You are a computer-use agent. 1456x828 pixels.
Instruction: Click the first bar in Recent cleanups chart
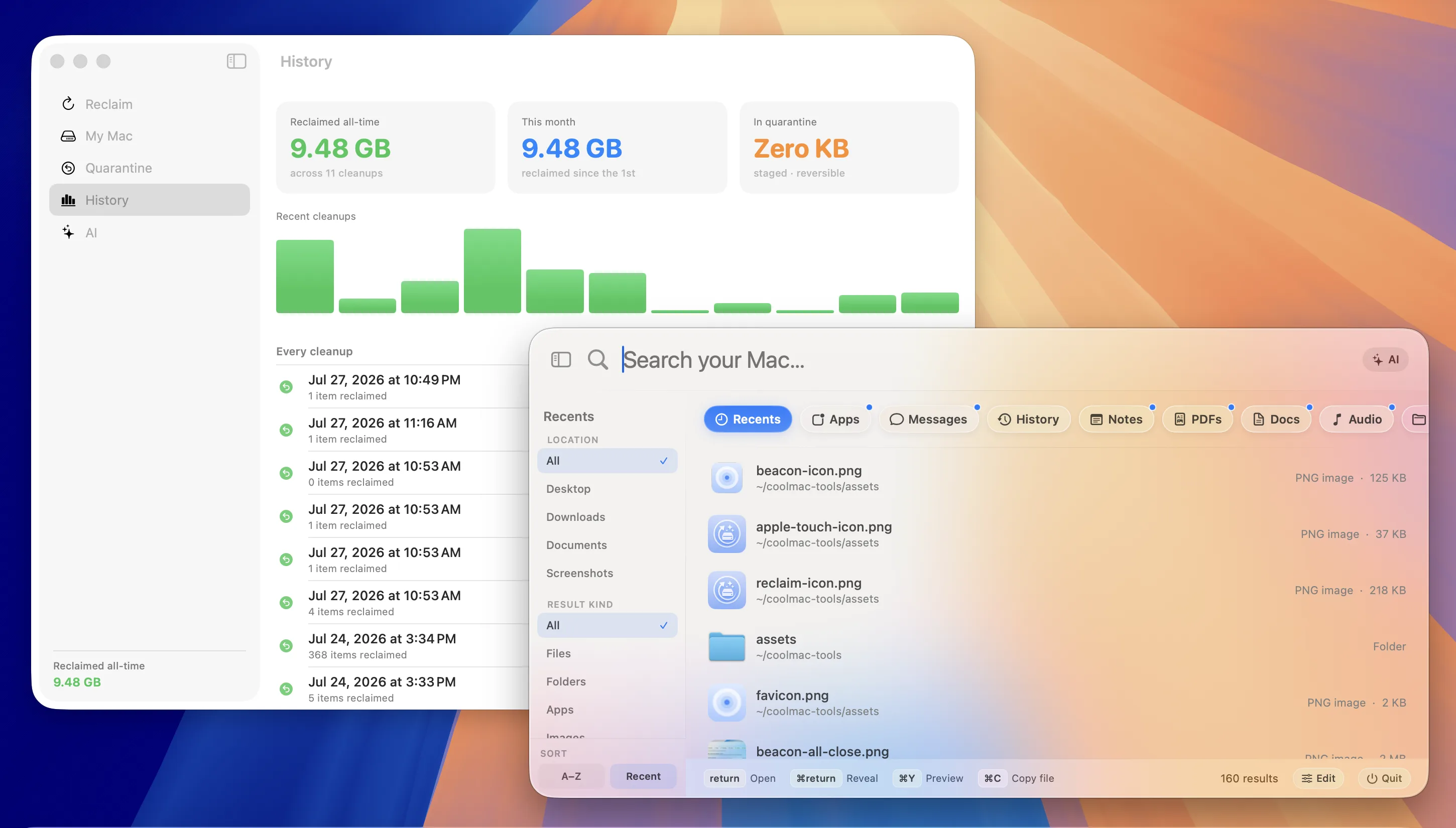click(305, 277)
